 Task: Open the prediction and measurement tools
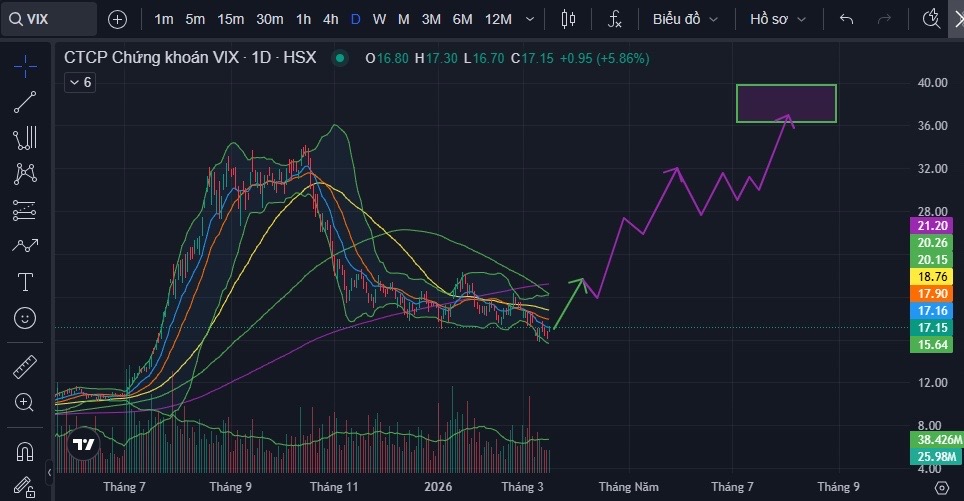point(25,210)
